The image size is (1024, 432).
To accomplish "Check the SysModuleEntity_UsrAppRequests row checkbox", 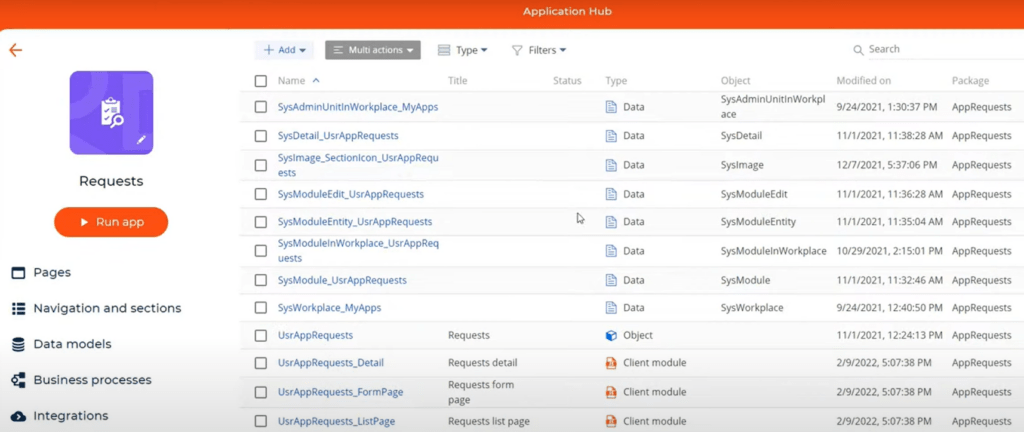I will pyautogui.click(x=261, y=222).
